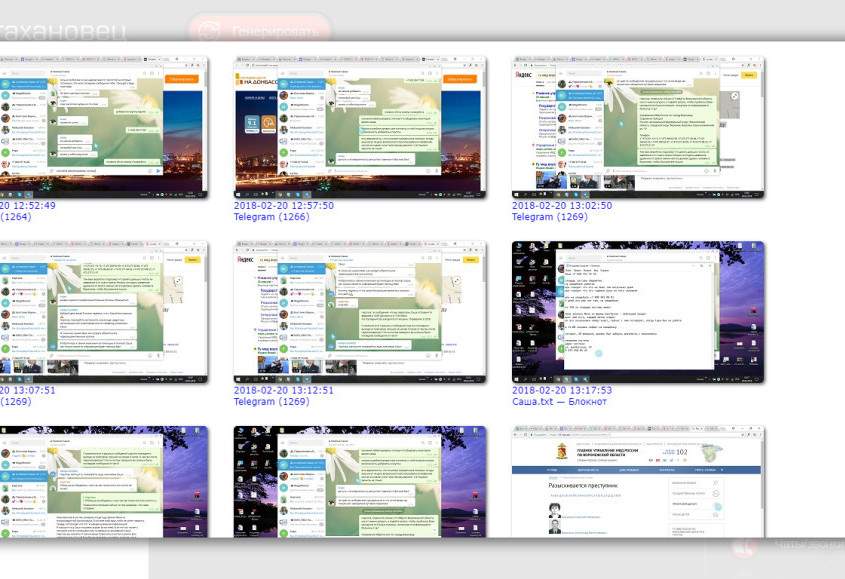845x579 pixels.
Task: Open the Telegram thumbnail captioned 12:57:50
Action: (x=360, y=127)
